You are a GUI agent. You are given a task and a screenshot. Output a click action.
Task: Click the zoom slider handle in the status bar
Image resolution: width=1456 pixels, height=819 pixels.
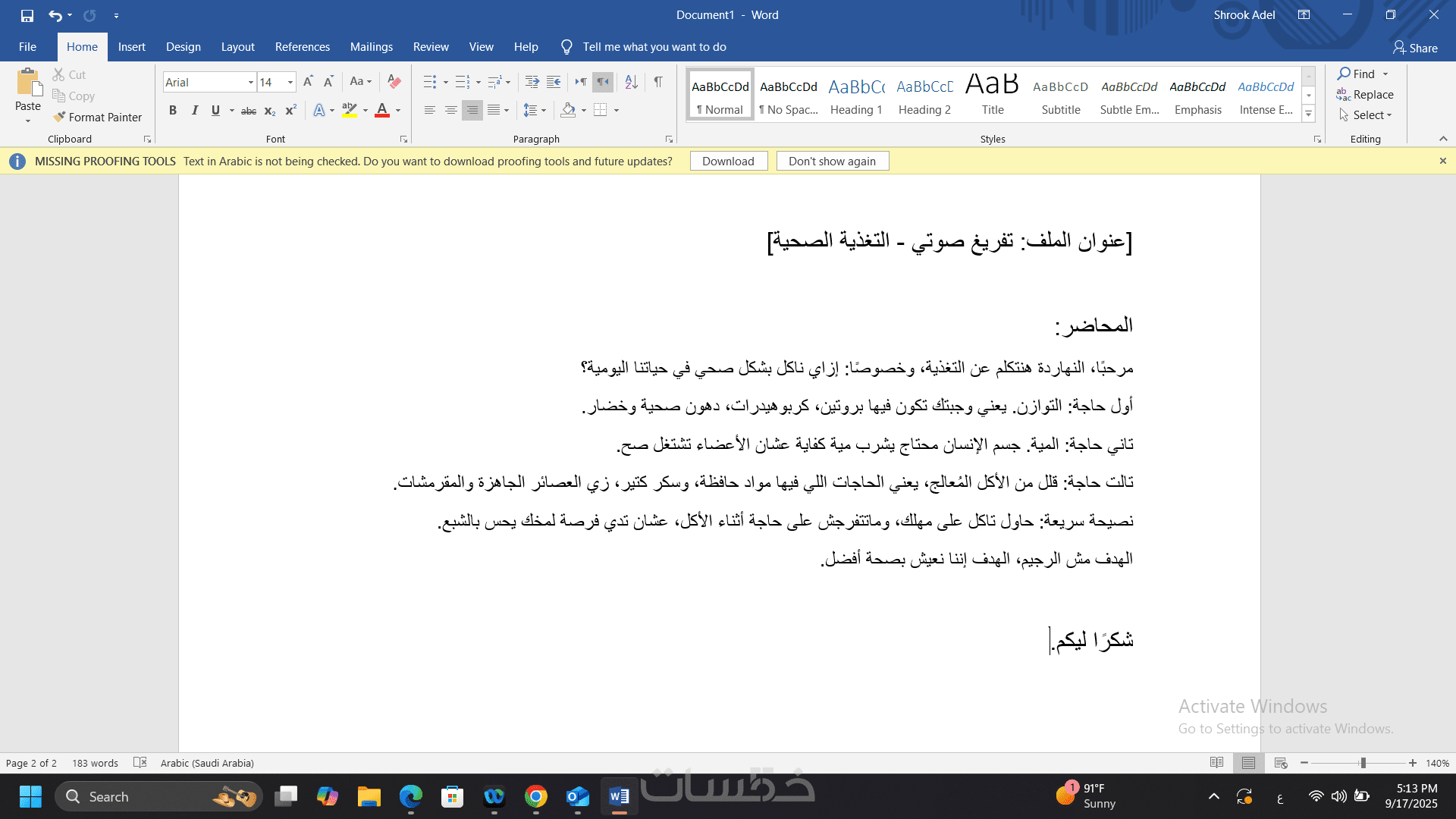point(1363,764)
